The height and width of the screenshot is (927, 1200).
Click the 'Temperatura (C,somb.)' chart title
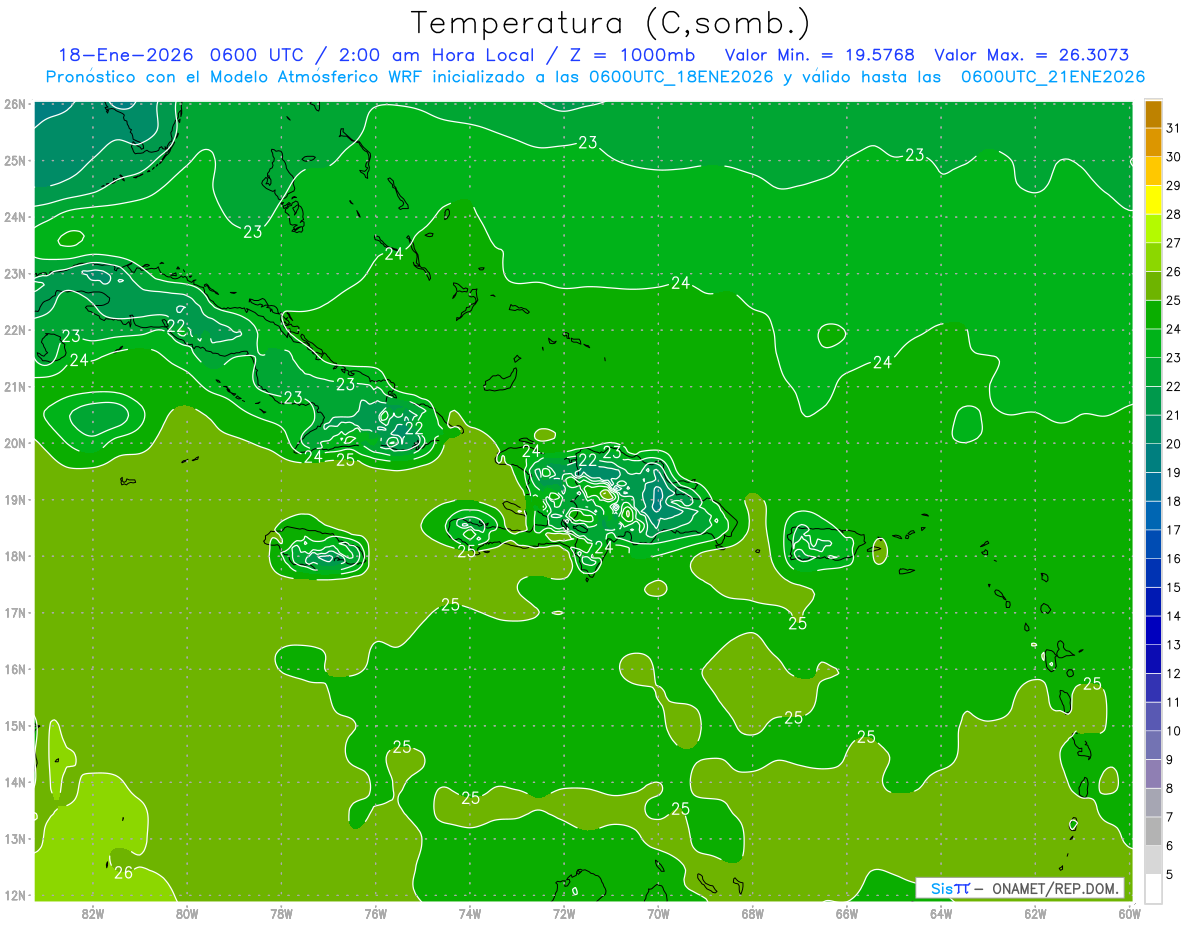pos(611,23)
